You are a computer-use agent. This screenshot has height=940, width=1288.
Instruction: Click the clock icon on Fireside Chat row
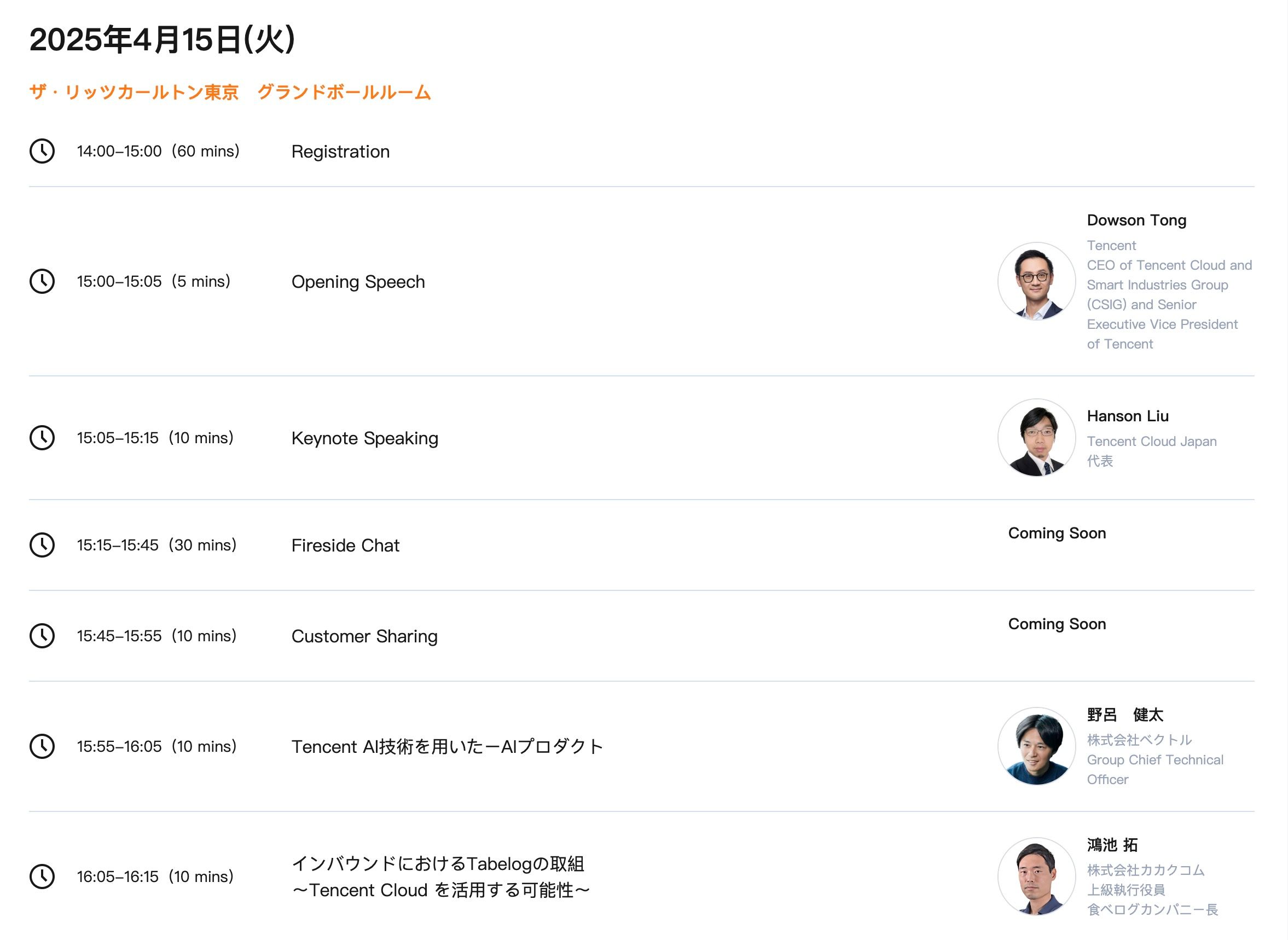coord(42,544)
